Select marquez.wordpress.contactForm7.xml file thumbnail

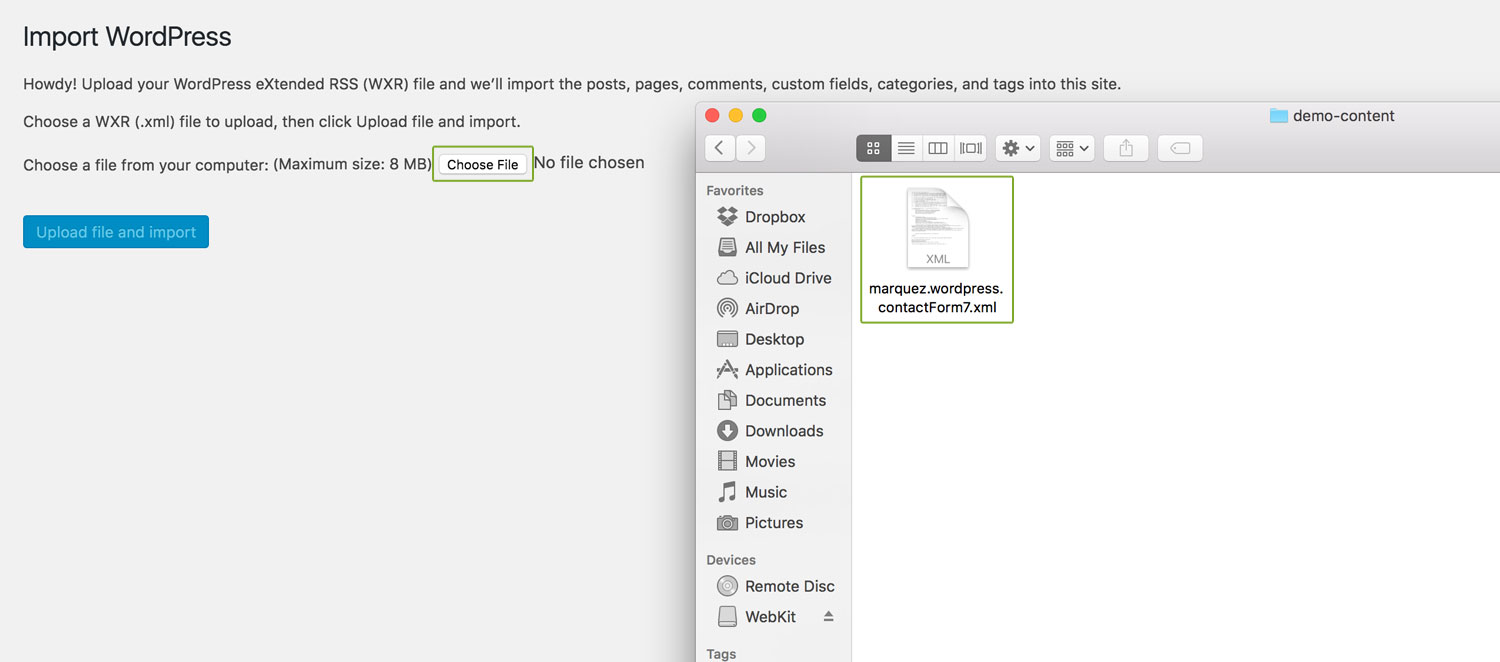point(937,229)
